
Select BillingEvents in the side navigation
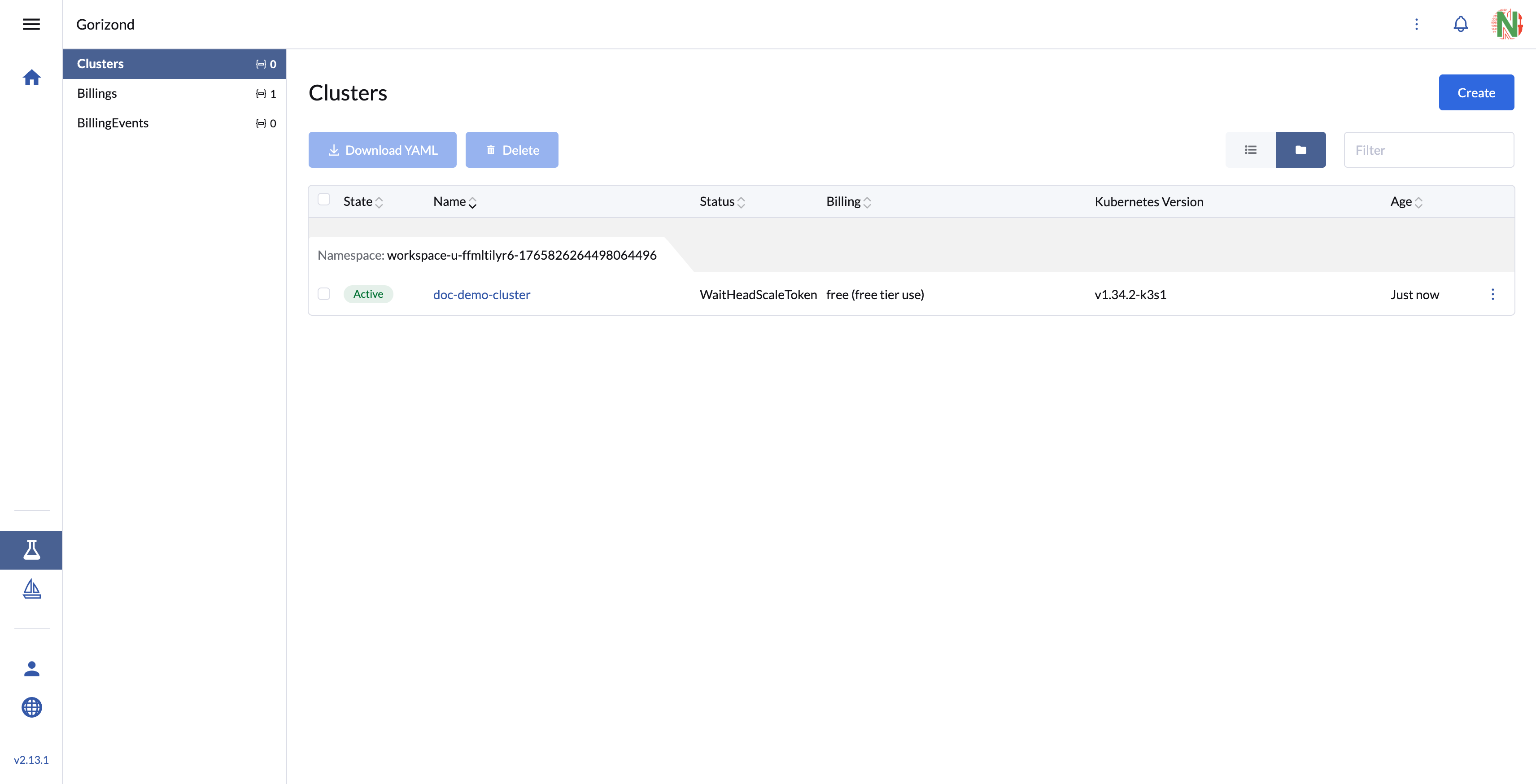[x=113, y=123]
